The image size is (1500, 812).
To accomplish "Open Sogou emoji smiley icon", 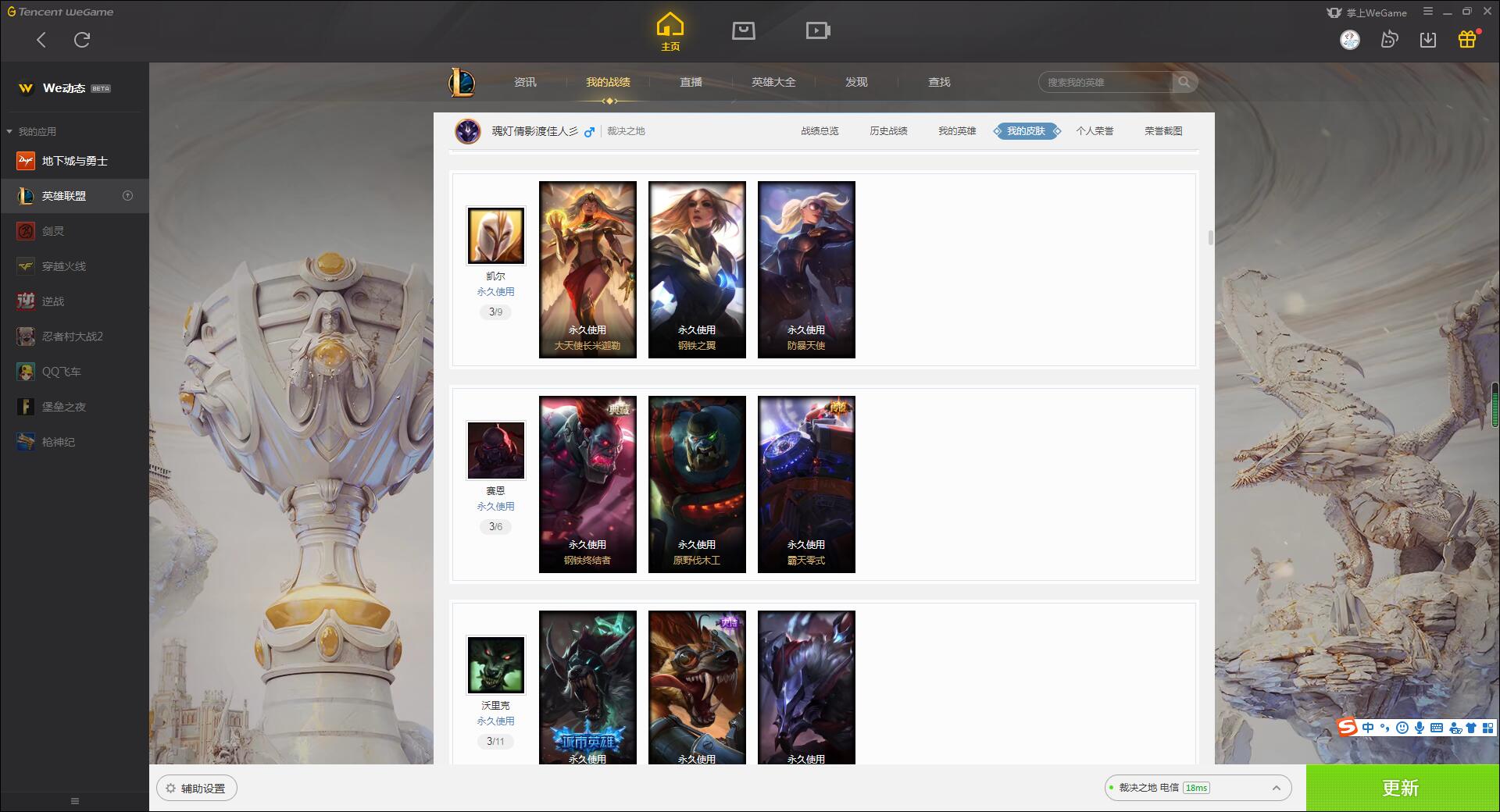I will tap(1402, 728).
